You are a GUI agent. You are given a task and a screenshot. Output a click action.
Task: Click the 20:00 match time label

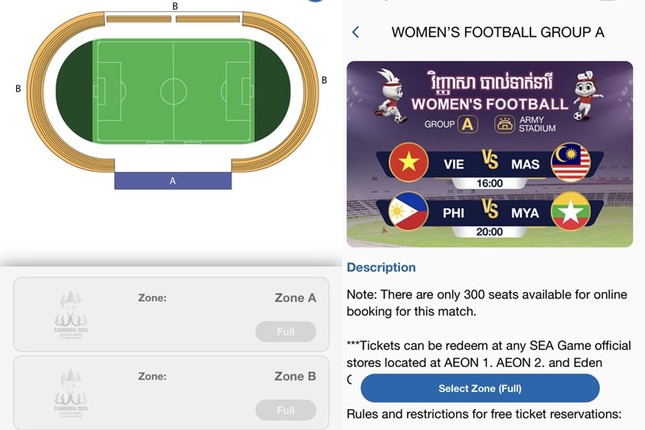coord(490,232)
